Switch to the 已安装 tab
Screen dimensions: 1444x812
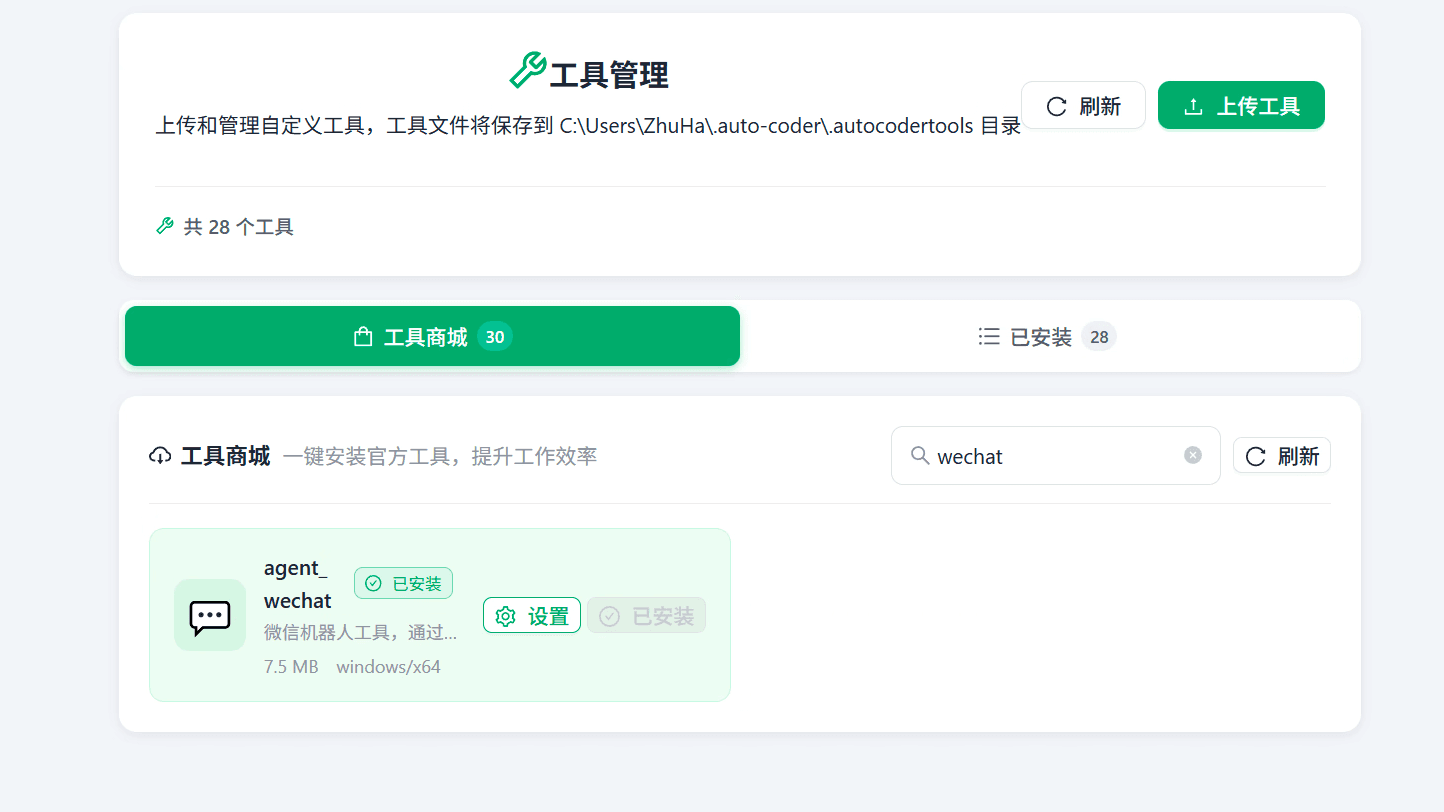(1045, 336)
